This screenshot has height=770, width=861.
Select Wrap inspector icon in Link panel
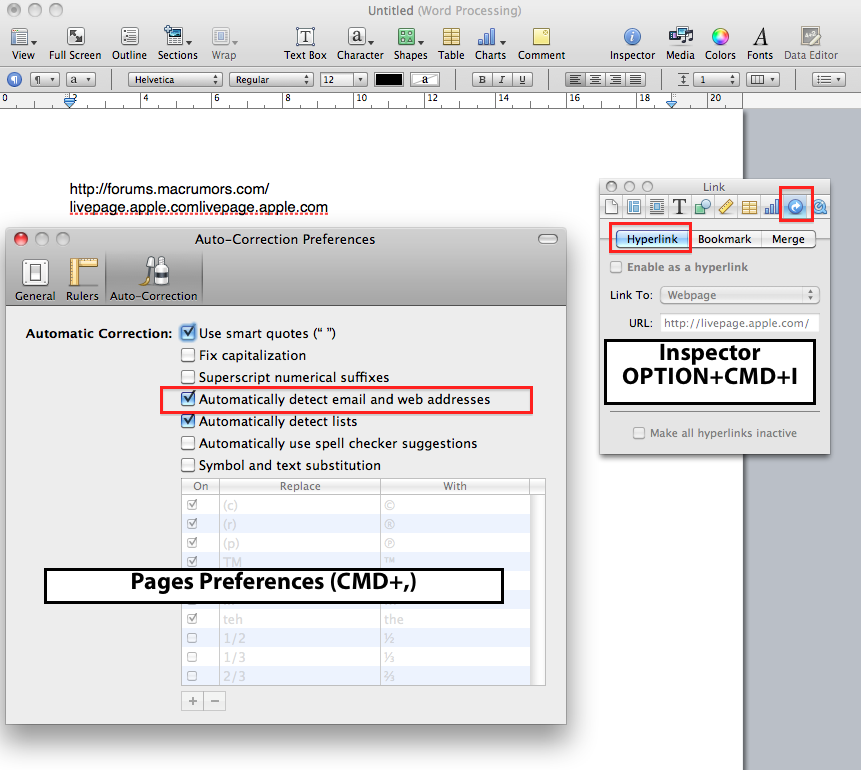[657, 207]
